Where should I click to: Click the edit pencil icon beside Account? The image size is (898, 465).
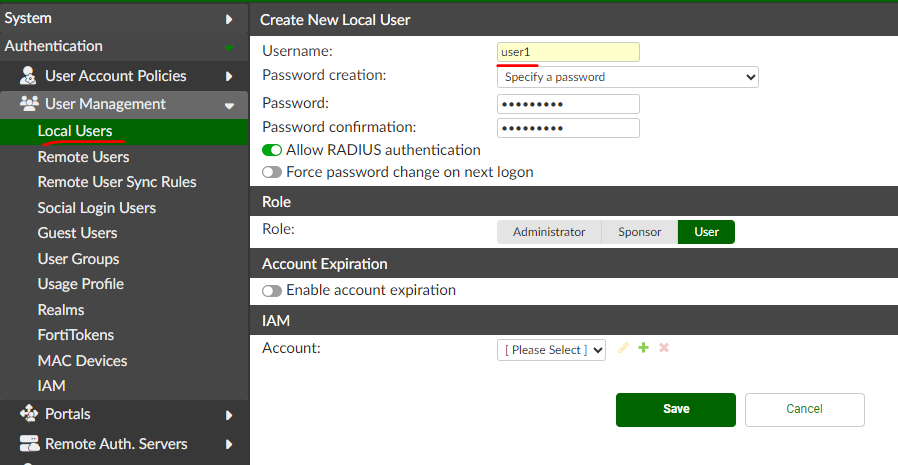623,348
